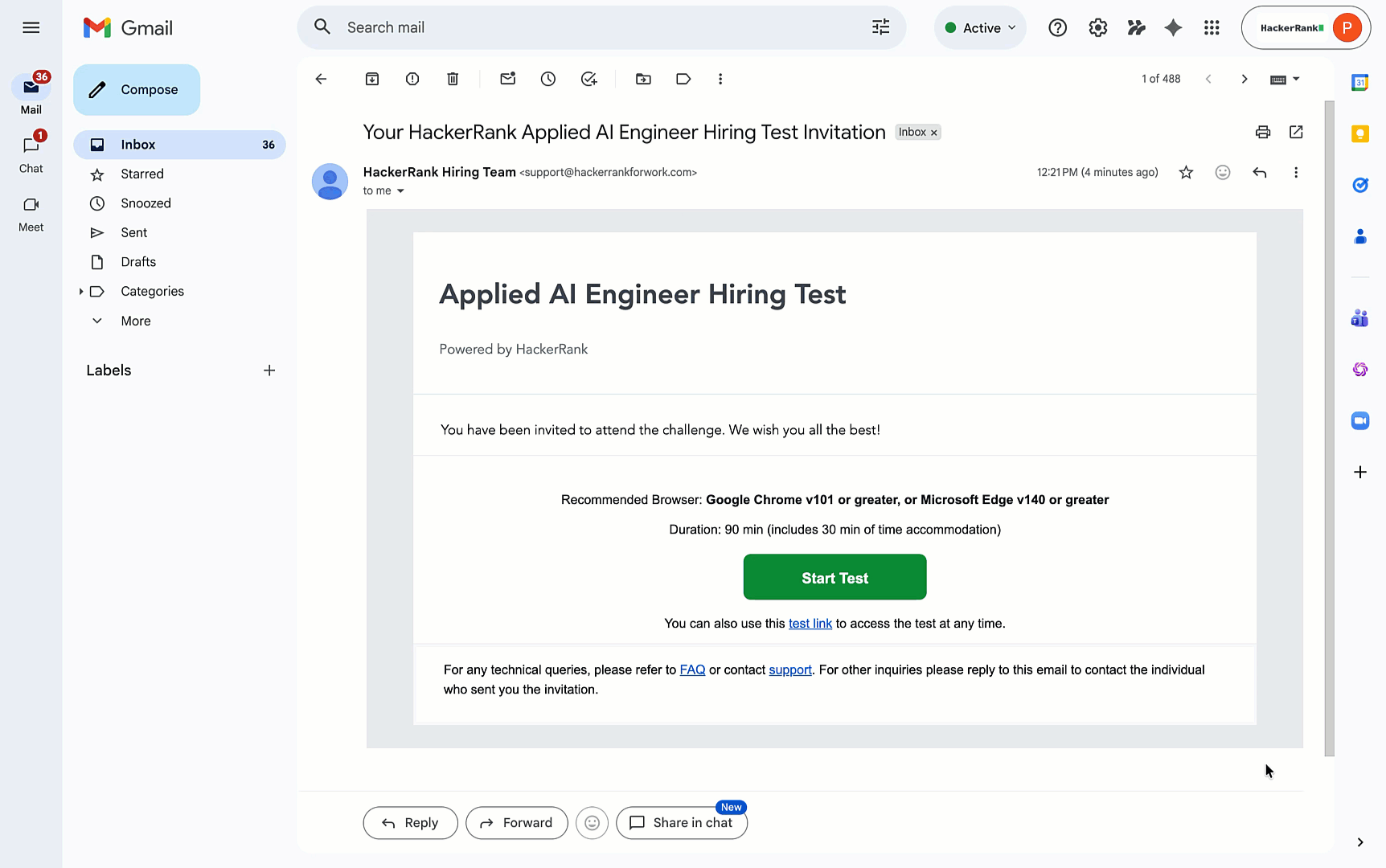Open the Google apps grid
Screen dimensions: 1386x868
tap(1212, 28)
